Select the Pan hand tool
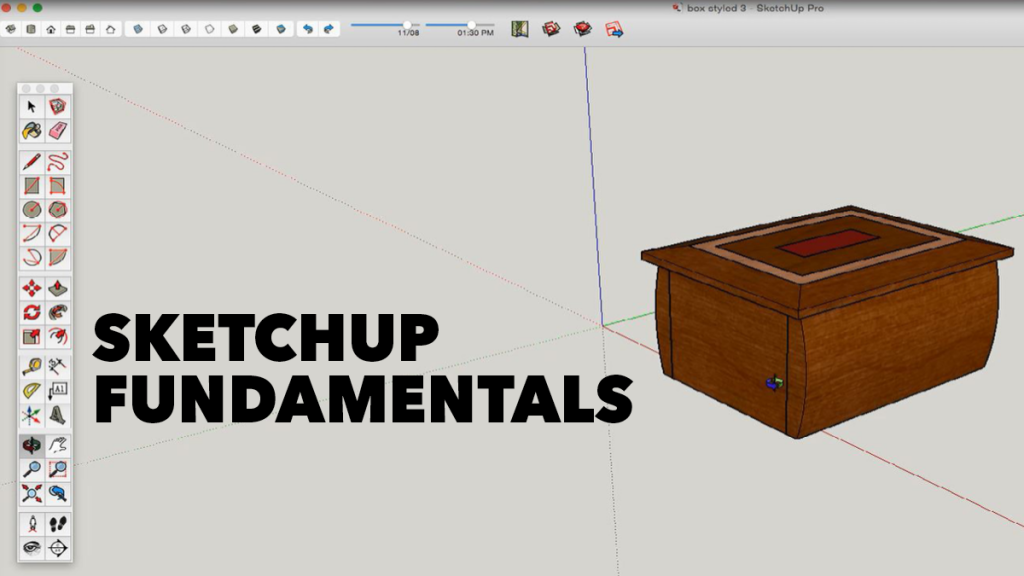This screenshot has height=576, width=1024. [57, 445]
